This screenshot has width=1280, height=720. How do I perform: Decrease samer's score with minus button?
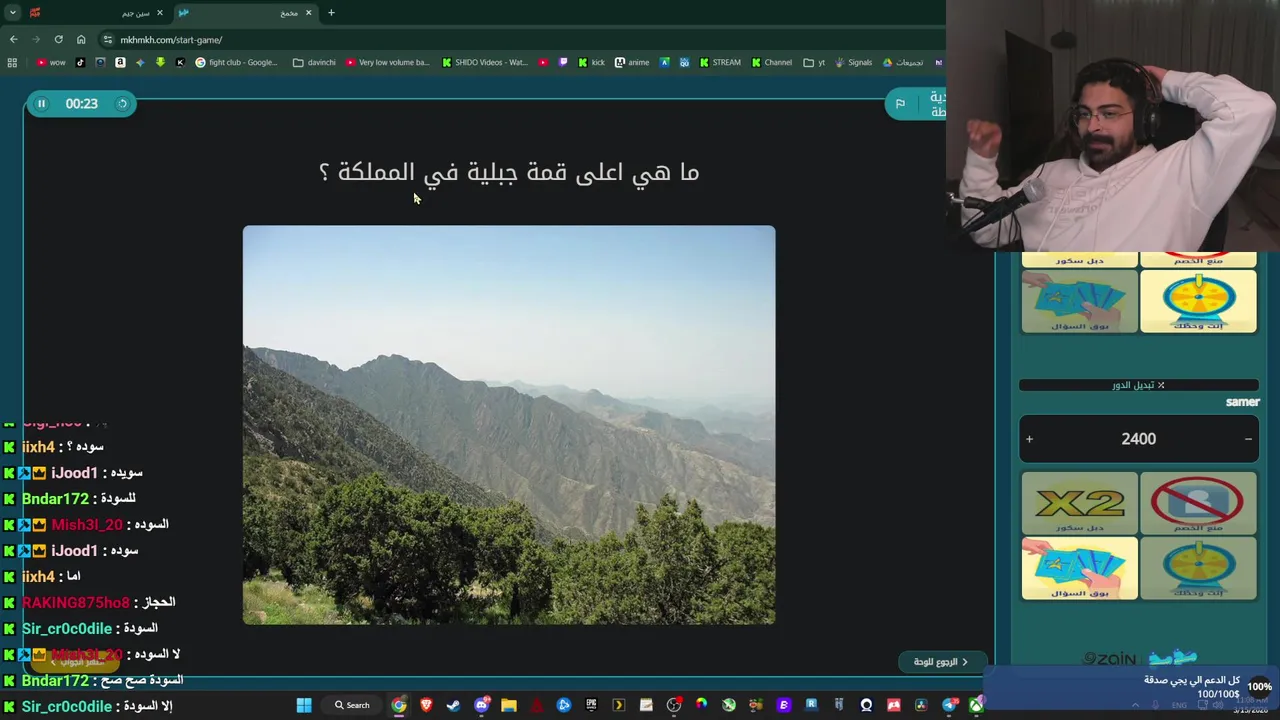tap(1248, 439)
